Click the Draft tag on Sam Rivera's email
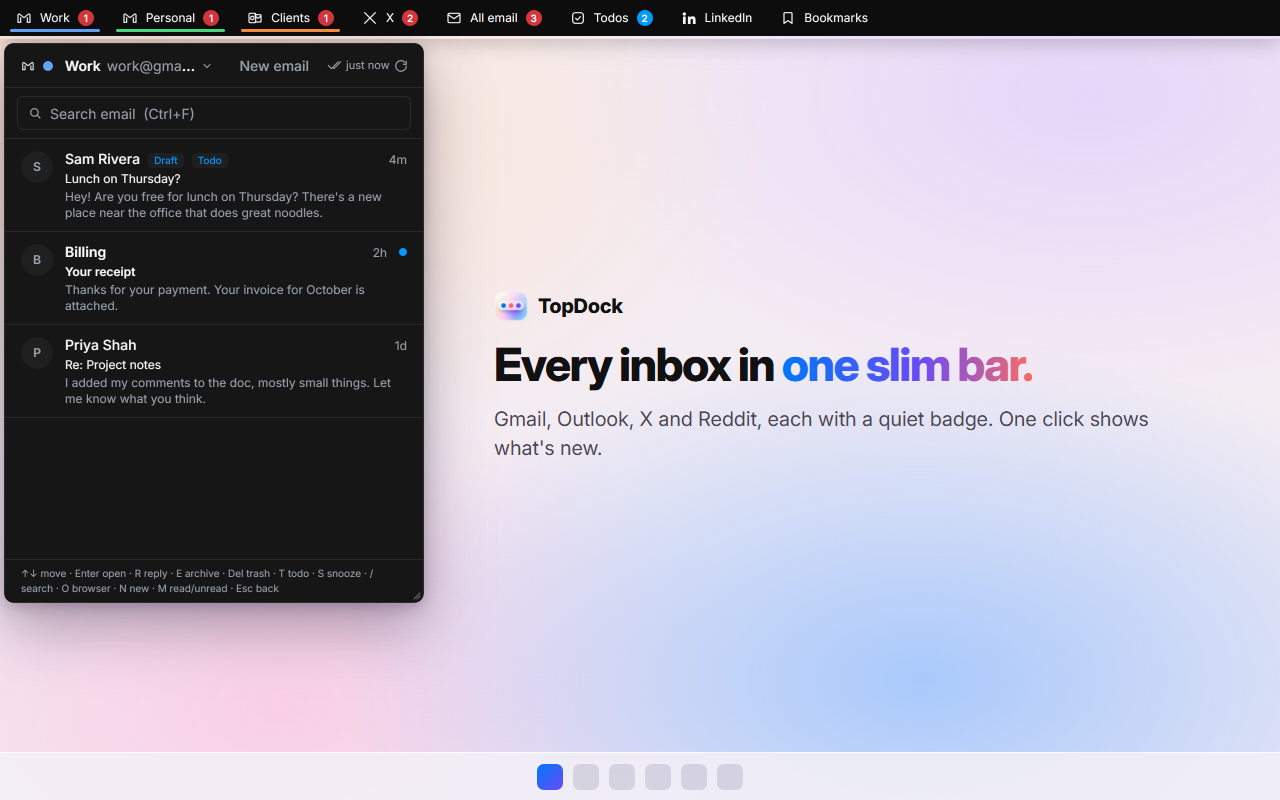This screenshot has height=800, width=1280. tap(166, 160)
